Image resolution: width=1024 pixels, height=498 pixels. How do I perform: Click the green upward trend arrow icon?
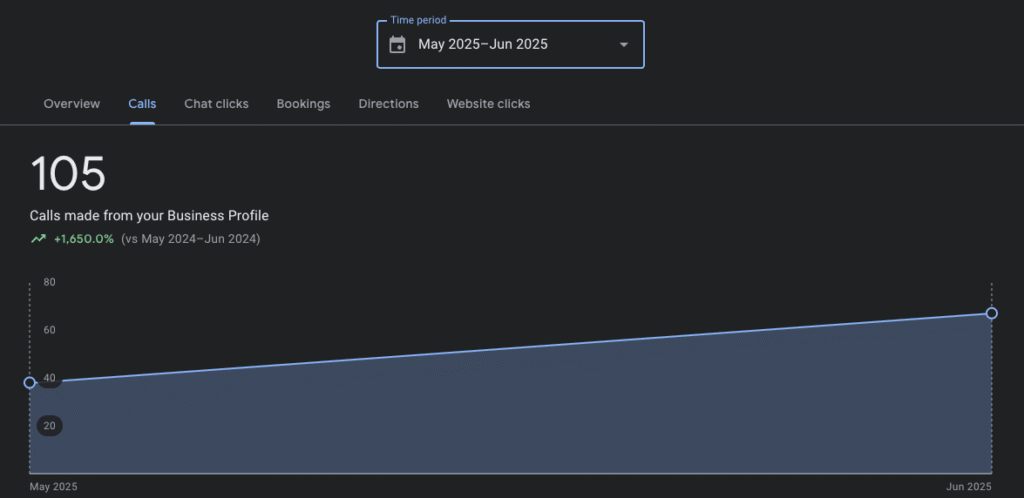tap(39, 239)
